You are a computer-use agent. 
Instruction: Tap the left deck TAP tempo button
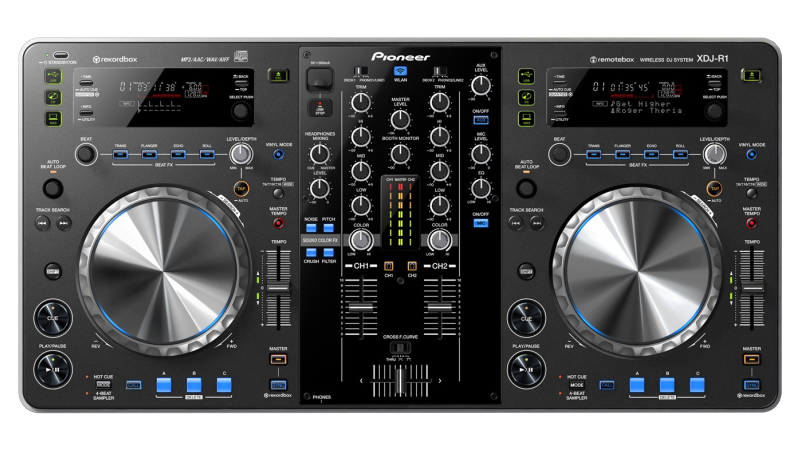242,188
